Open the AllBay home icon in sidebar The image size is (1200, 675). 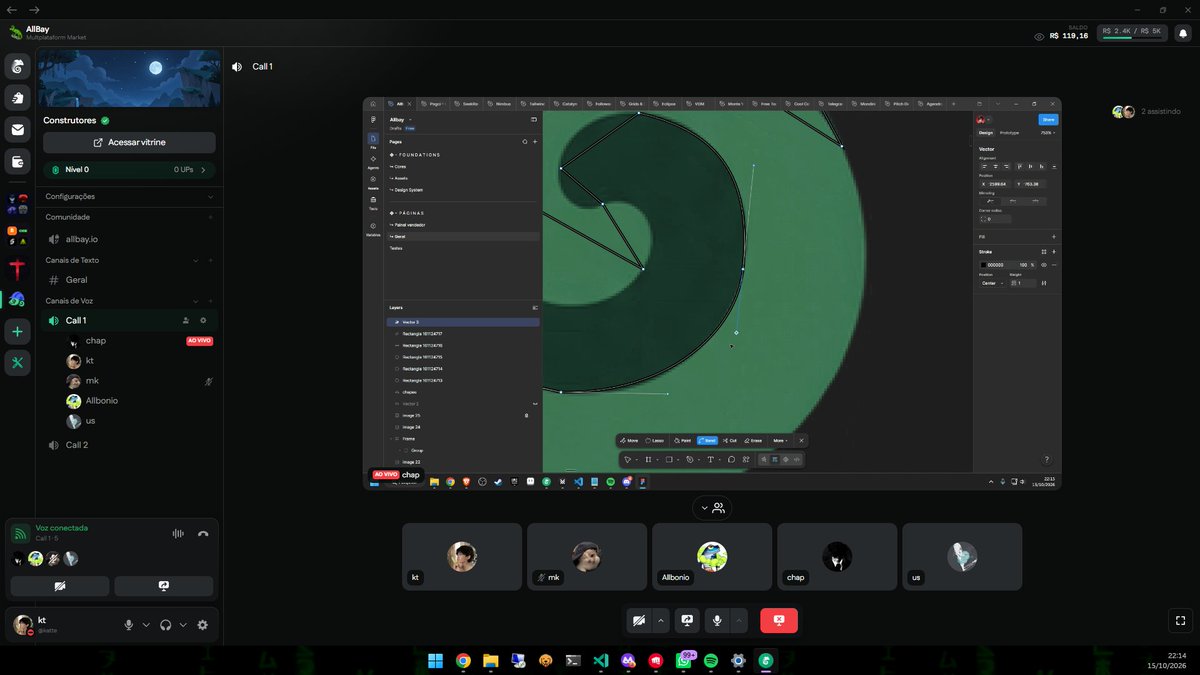tap(18, 66)
